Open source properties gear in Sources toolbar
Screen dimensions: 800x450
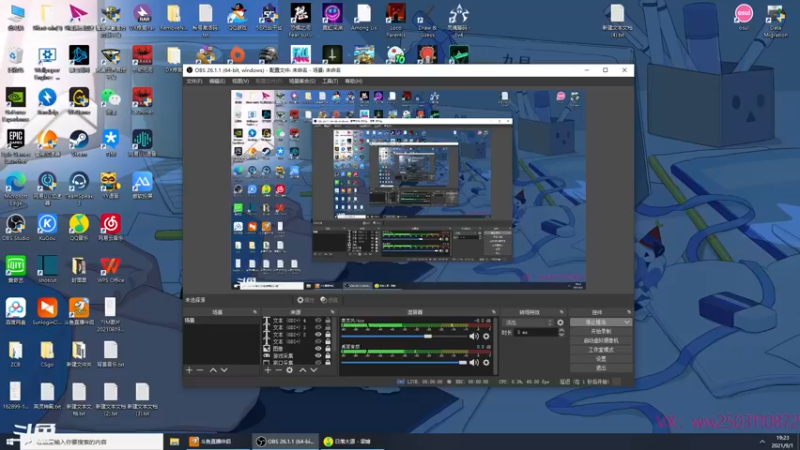(x=289, y=370)
